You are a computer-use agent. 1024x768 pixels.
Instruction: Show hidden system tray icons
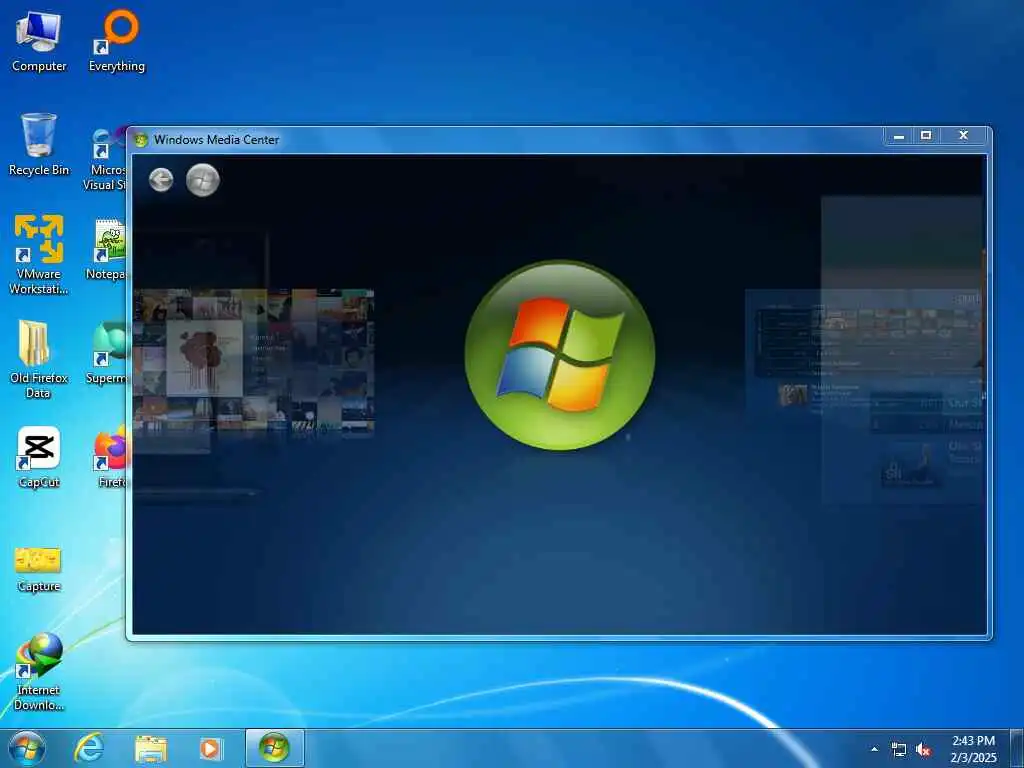[x=874, y=749]
